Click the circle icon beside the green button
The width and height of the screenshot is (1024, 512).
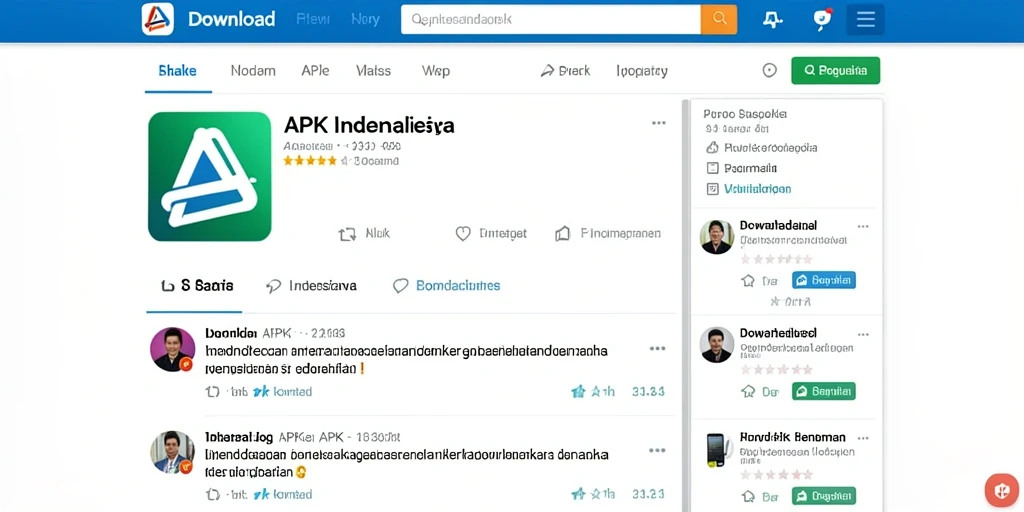tap(770, 71)
